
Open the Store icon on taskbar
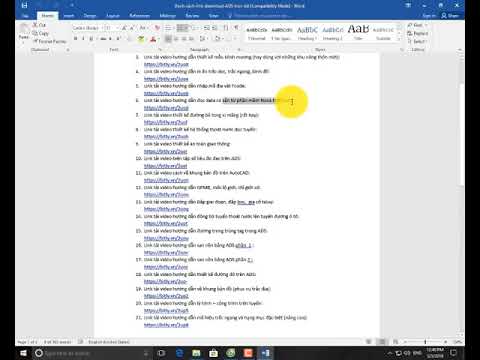[213, 353]
